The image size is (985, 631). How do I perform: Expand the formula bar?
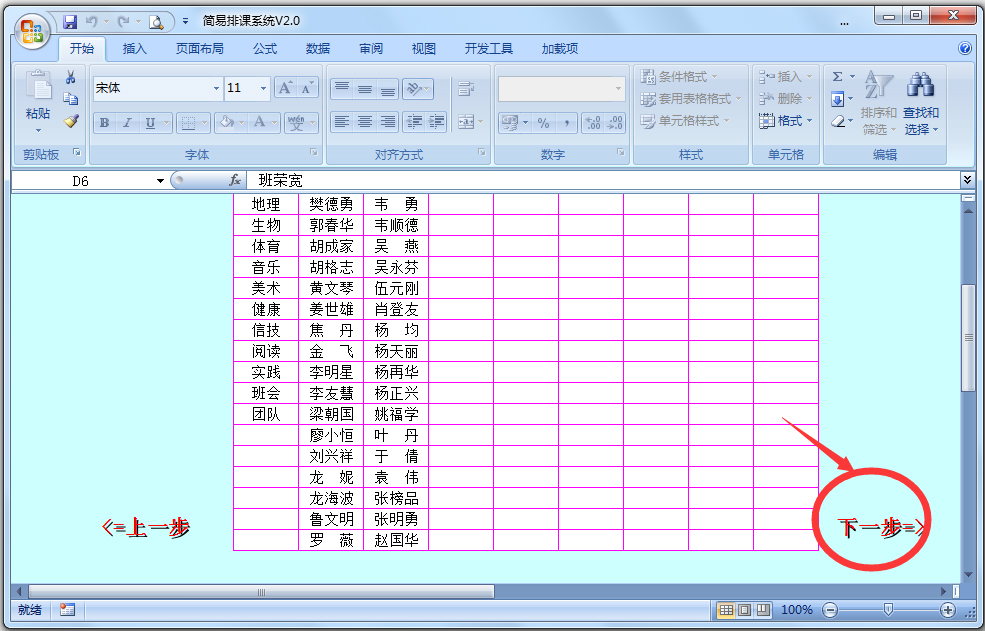point(967,180)
